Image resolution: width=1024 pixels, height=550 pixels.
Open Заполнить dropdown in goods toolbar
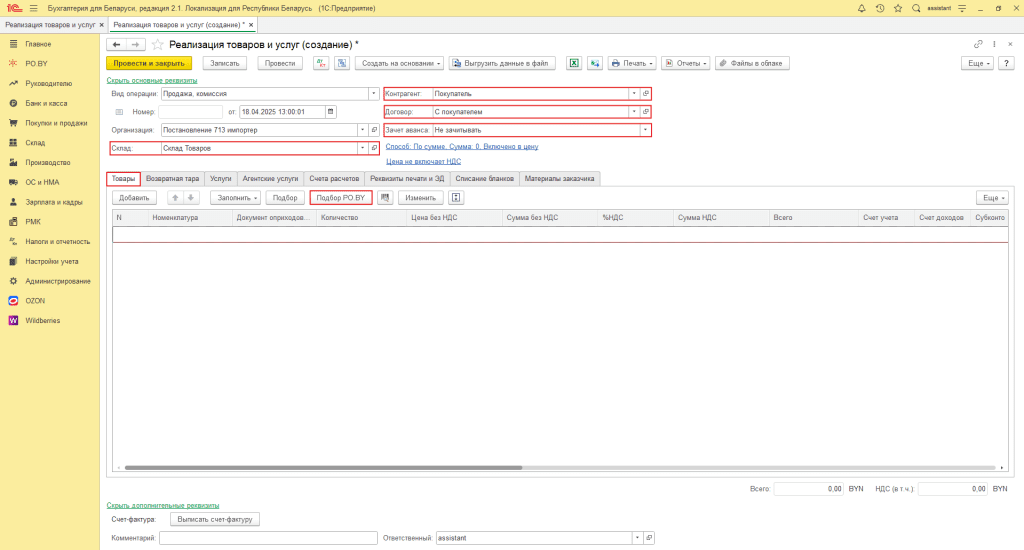pos(235,198)
